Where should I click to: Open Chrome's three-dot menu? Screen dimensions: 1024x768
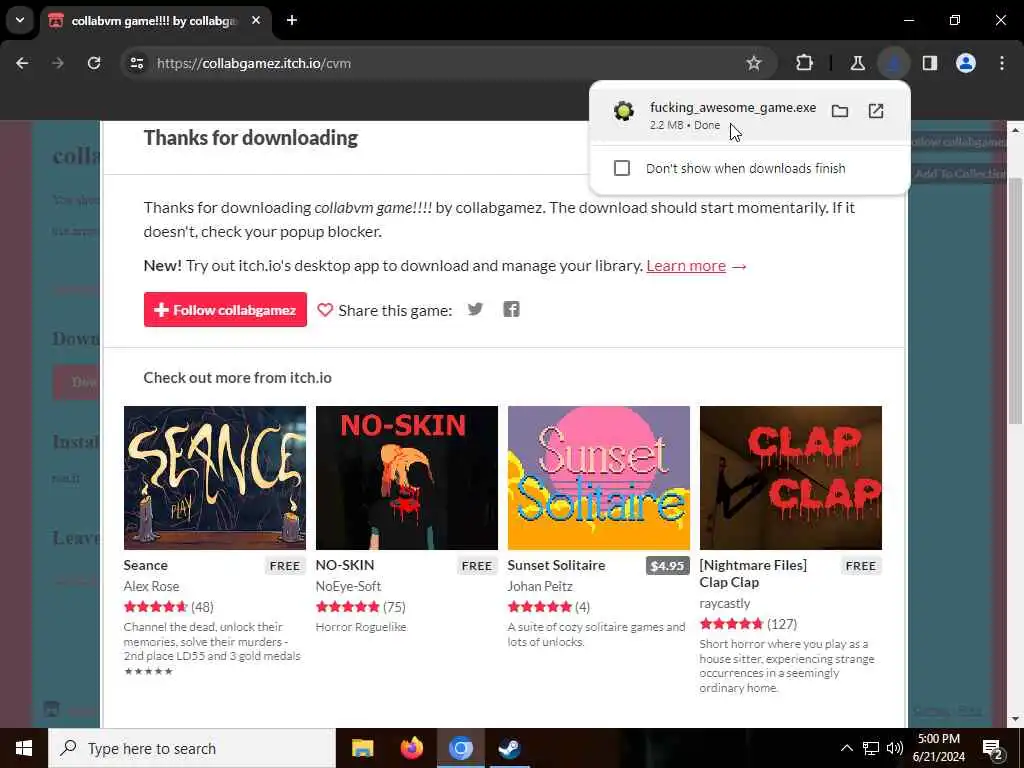[x=1002, y=63]
